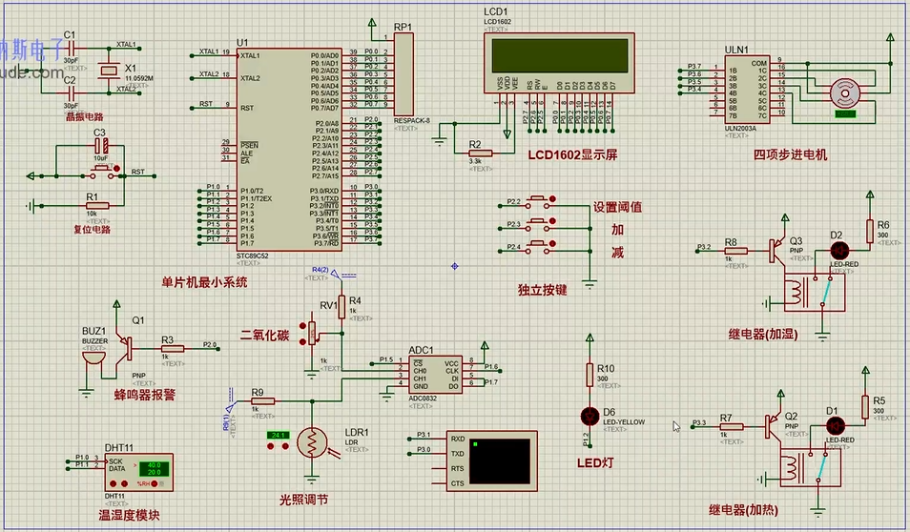This screenshot has width=910, height=532.
Task: Select the ULN2003A driver chip ULN1
Action: [x=748, y=89]
